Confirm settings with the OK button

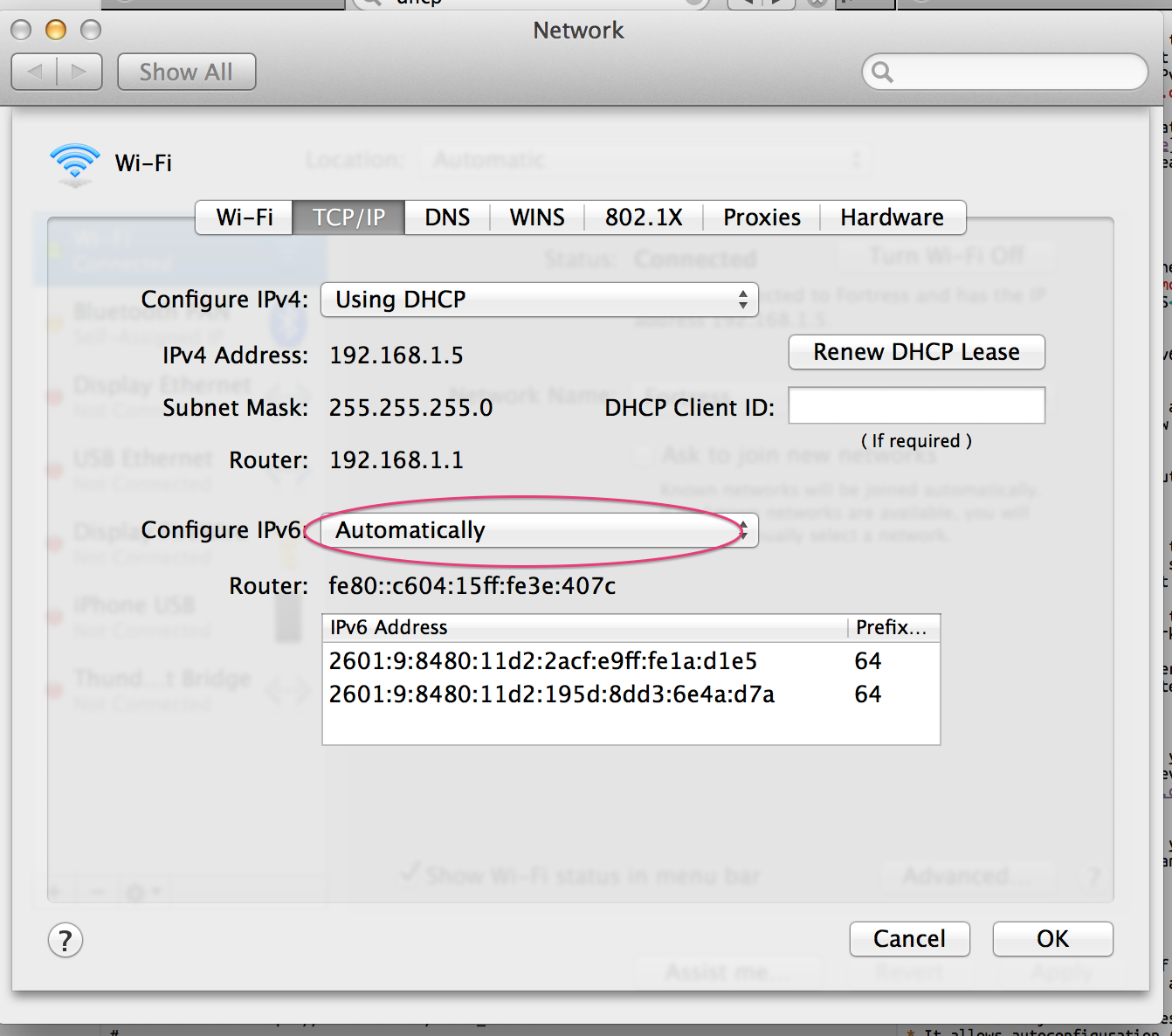(x=1052, y=939)
